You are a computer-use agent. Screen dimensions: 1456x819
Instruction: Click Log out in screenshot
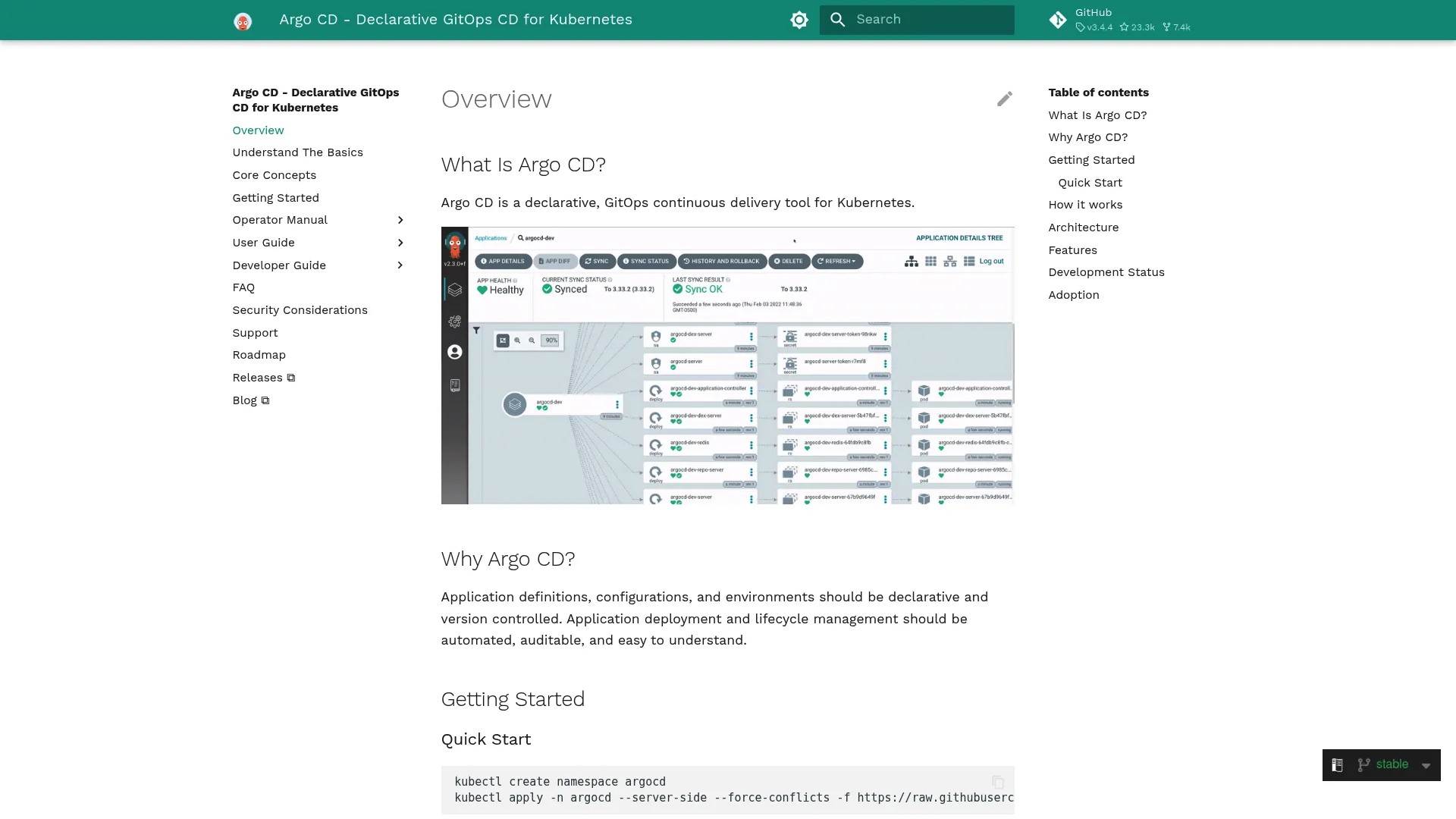991,261
